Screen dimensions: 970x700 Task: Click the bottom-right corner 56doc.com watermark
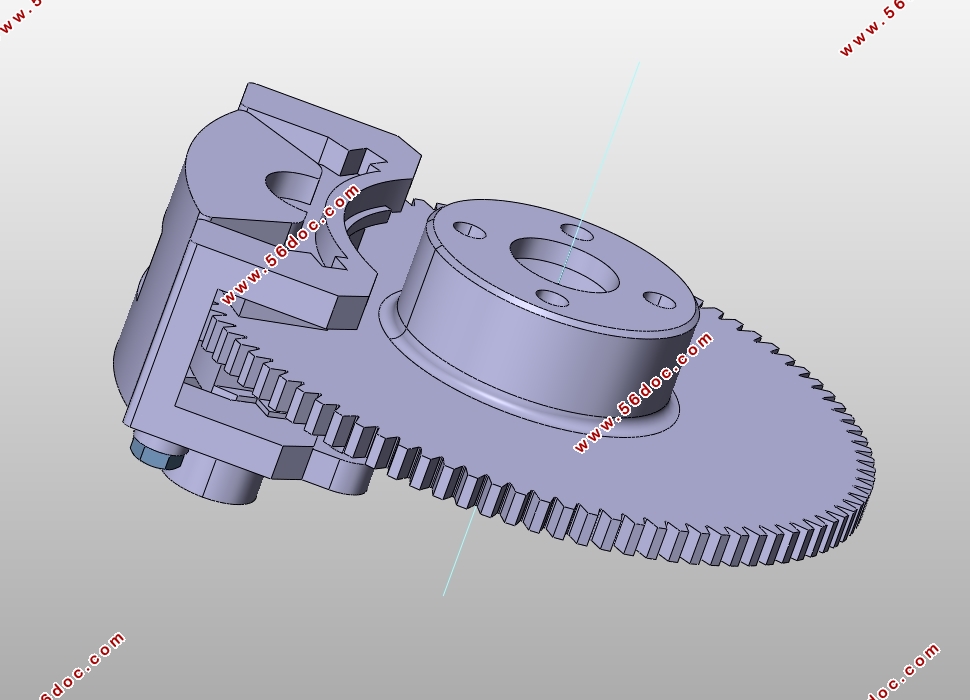coord(905,672)
